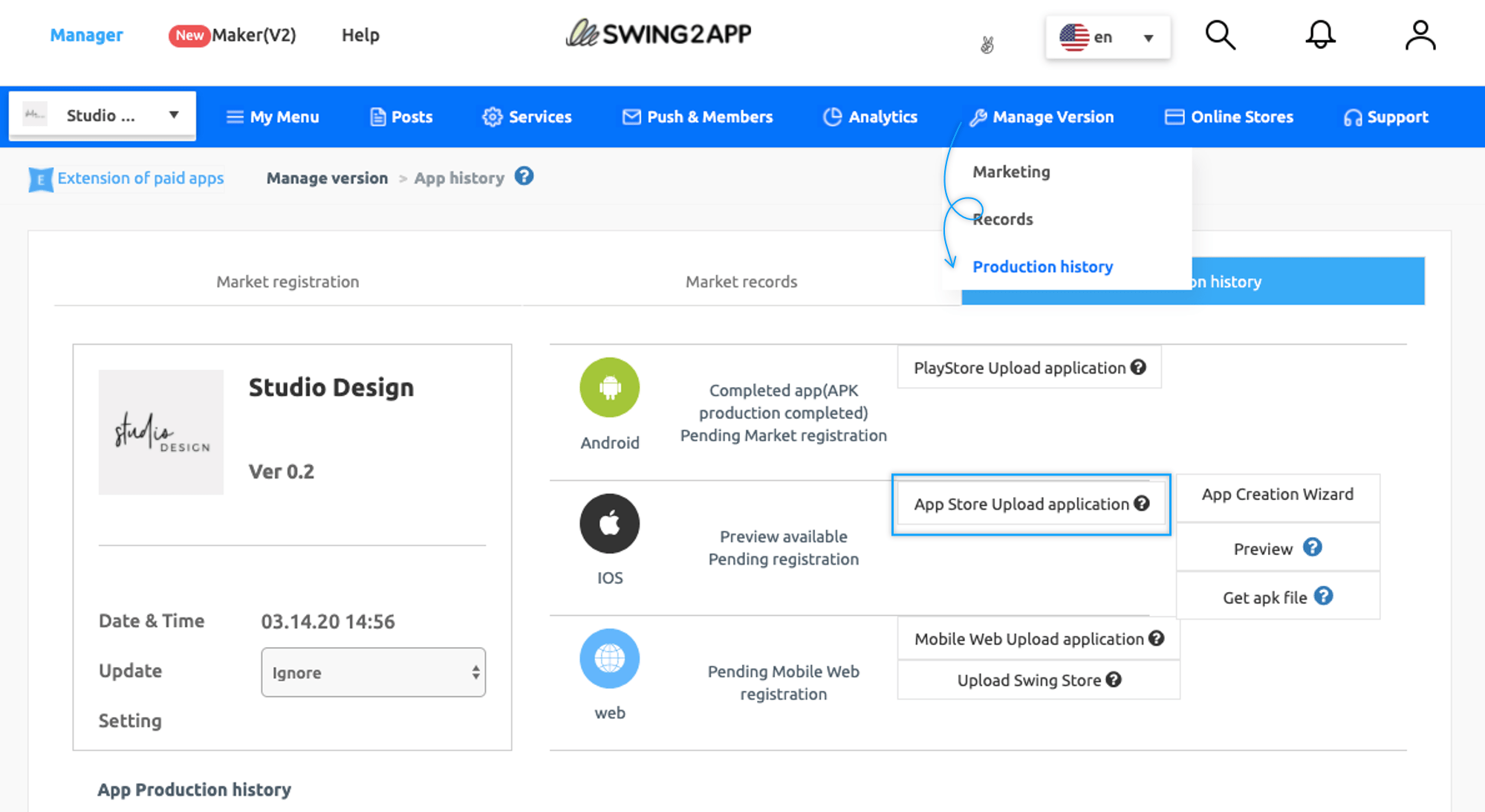Click the Extension of paid apps icon
This screenshot has width=1485, height=812.
pos(41,179)
